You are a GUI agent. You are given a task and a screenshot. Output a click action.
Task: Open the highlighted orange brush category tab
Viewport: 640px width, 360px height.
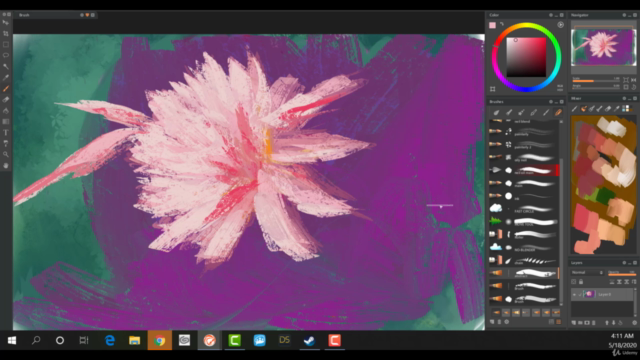click(558, 112)
